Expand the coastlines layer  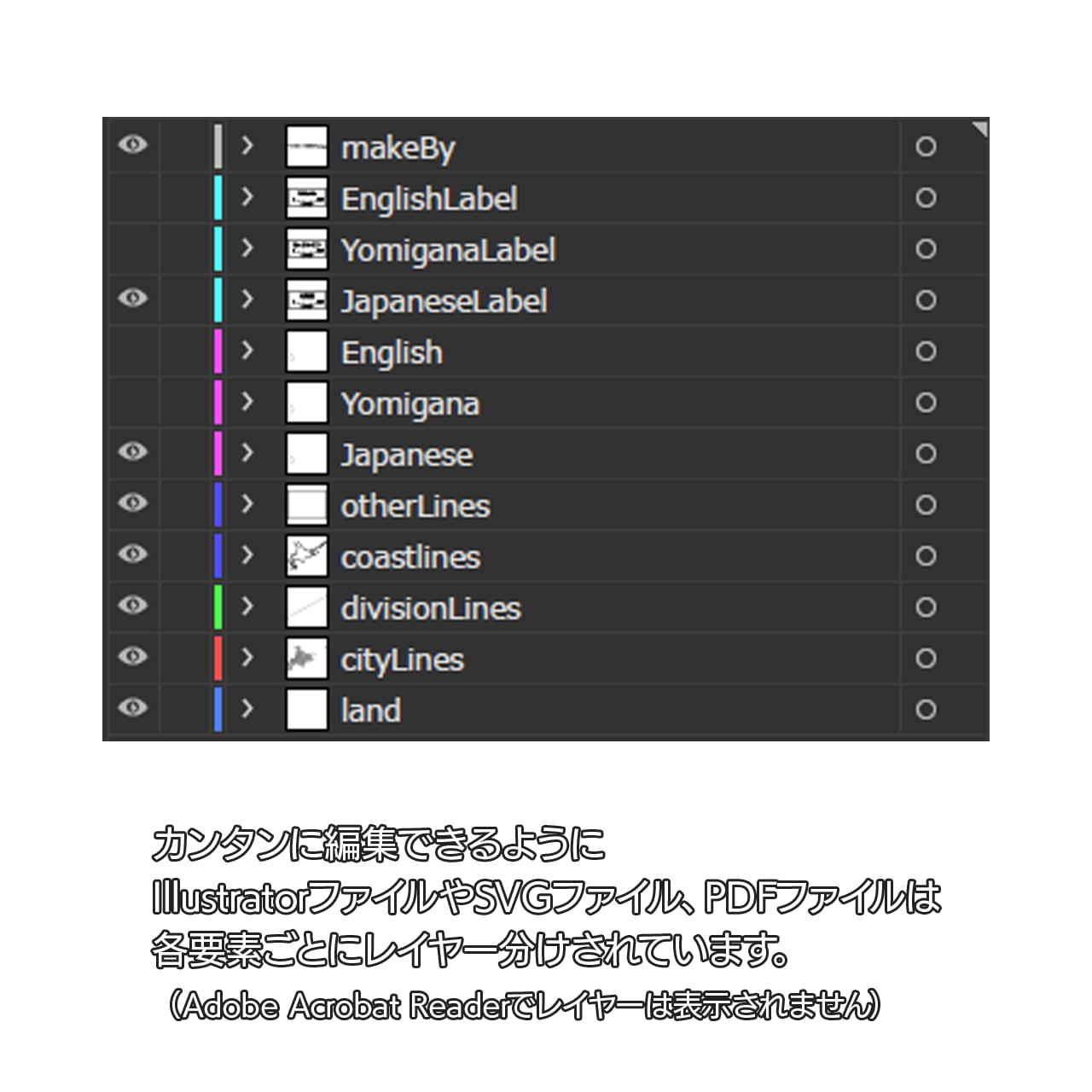click(247, 555)
